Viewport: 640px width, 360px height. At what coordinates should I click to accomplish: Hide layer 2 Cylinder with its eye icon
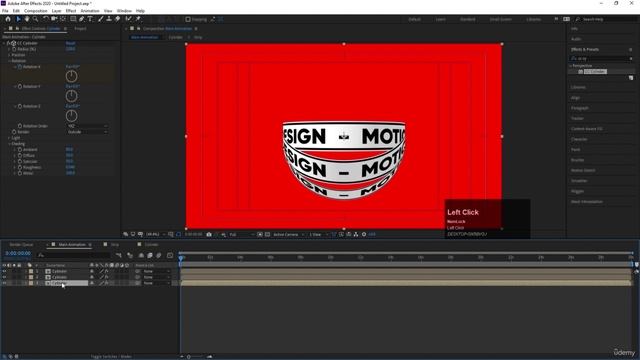point(4,277)
